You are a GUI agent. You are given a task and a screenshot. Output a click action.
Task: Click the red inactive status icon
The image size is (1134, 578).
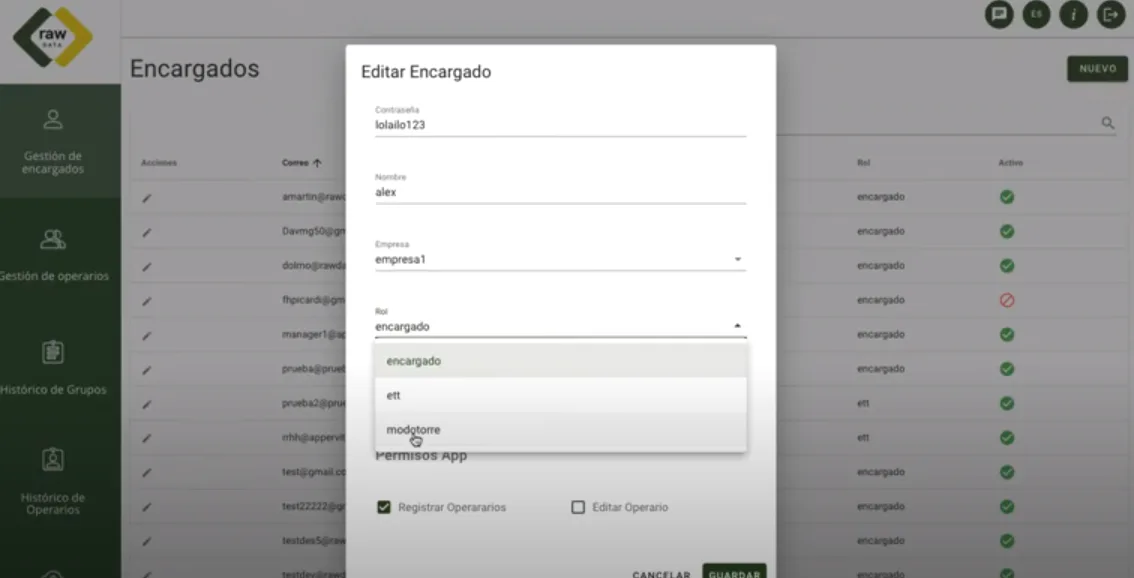coord(1007,300)
